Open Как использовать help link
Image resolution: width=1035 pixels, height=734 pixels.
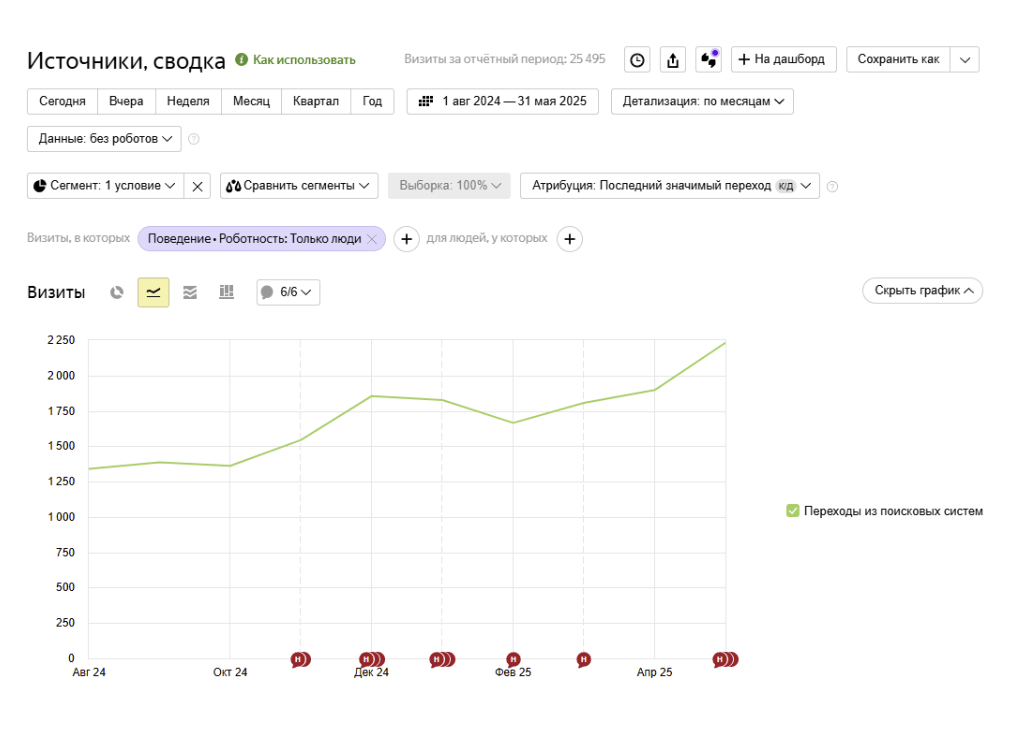click(304, 60)
